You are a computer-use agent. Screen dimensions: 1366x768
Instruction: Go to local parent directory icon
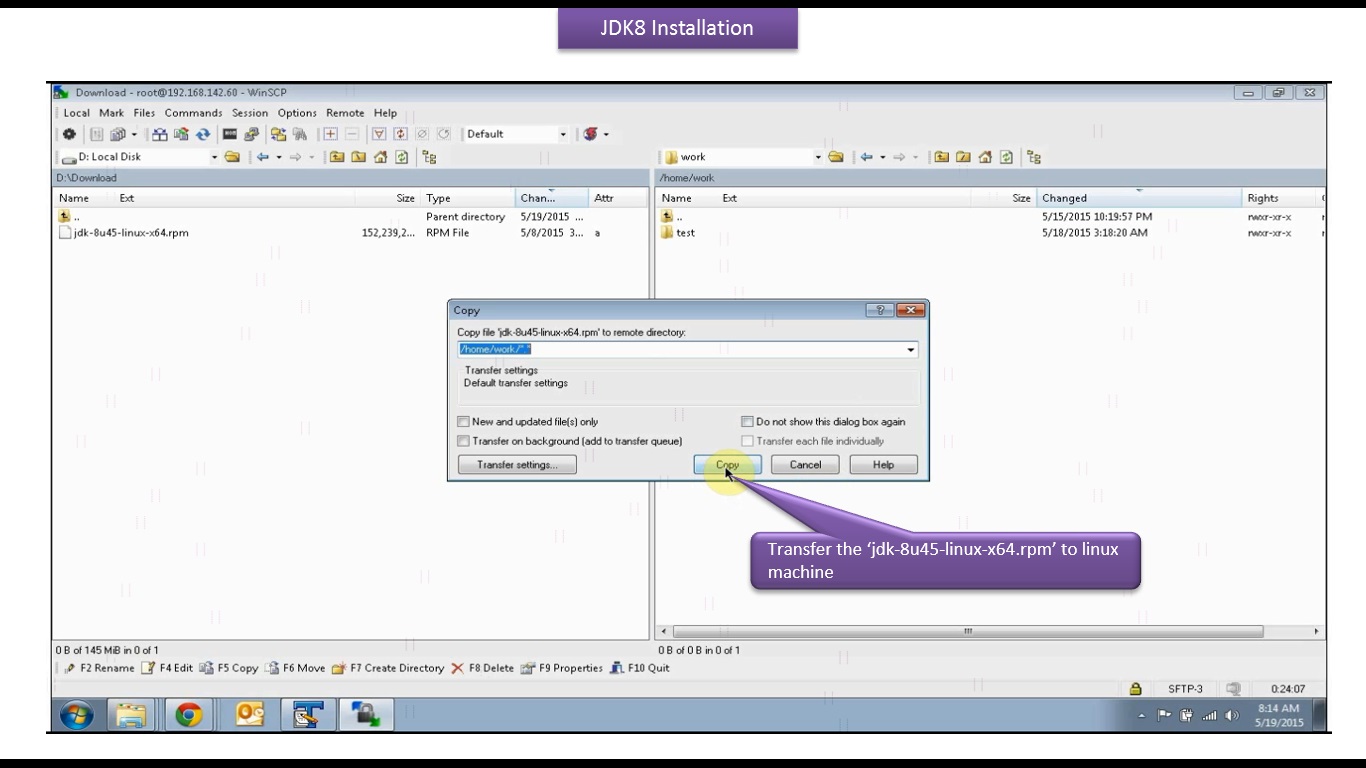tap(336, 157)
